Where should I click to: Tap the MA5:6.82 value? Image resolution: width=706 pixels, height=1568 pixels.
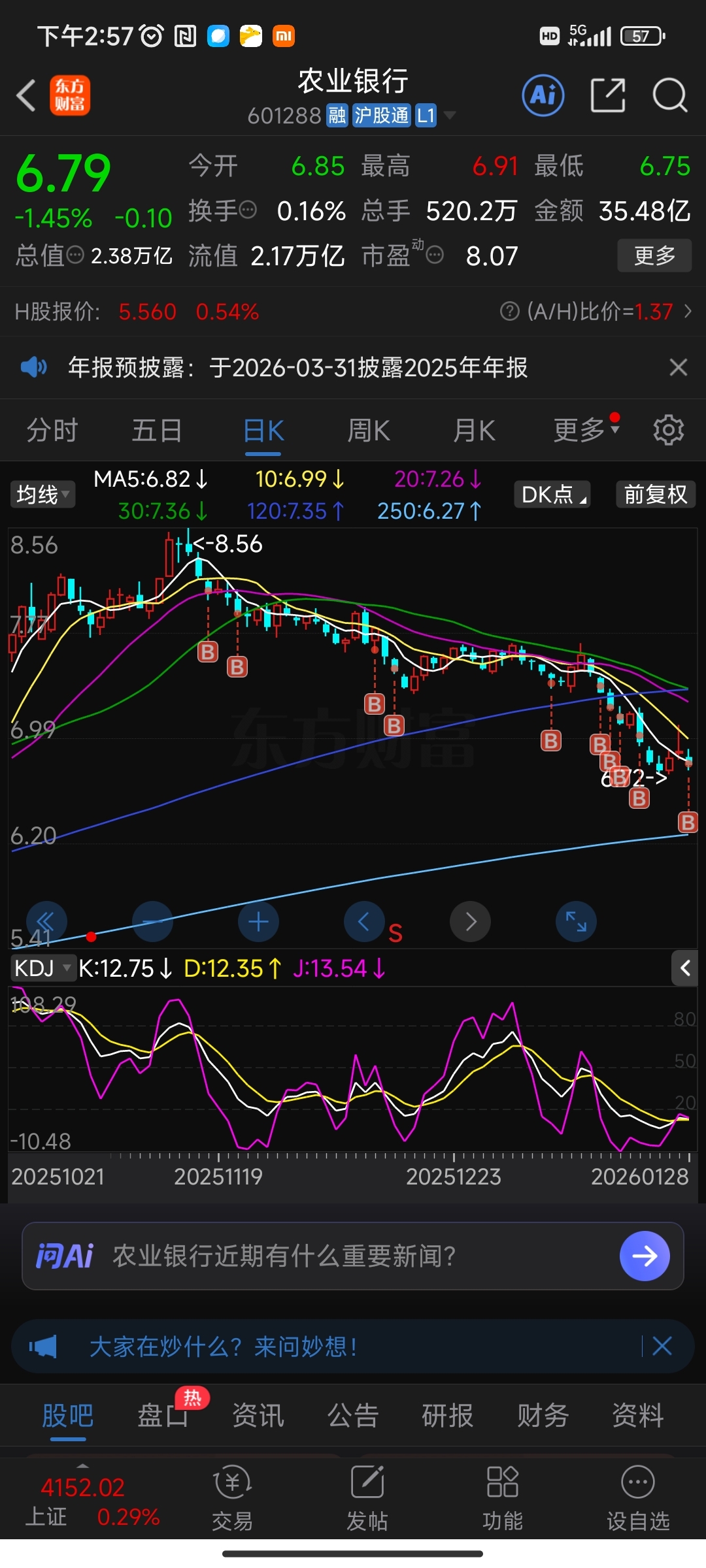(151, 479)
